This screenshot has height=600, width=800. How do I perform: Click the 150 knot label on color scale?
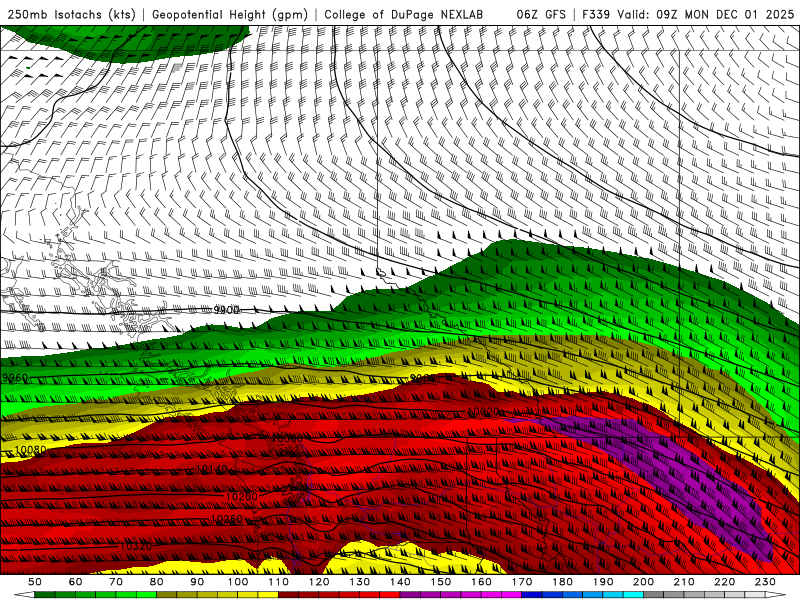pyautogui.click(x=441, y=582)
